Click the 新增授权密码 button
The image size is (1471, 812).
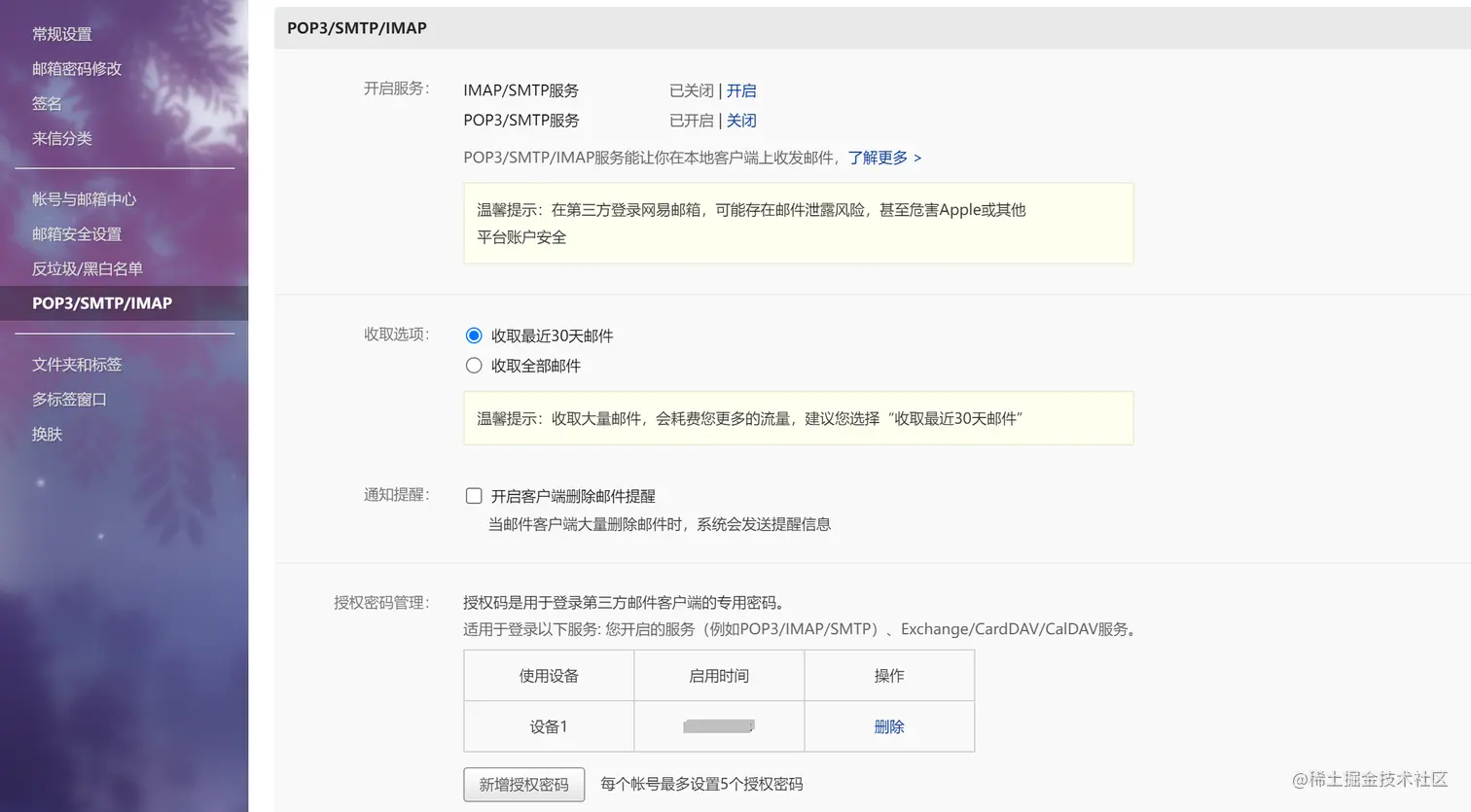click(523, 784)
